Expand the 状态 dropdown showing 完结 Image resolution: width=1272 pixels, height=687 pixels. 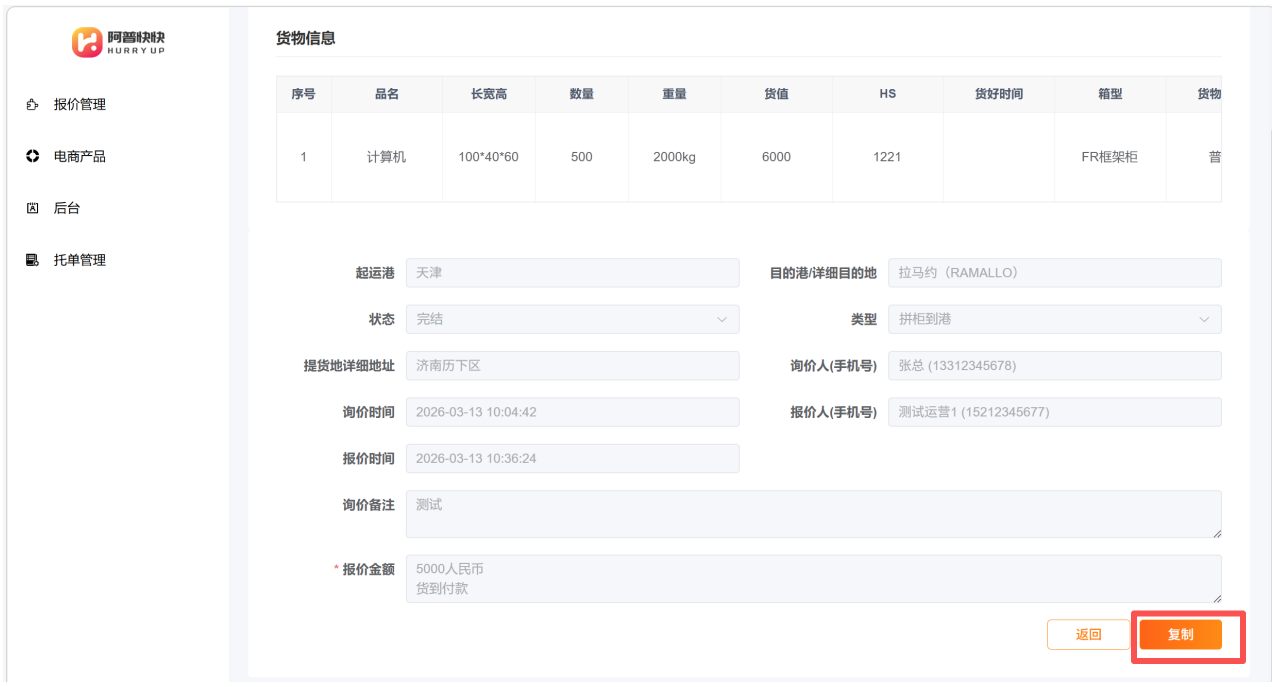coord(572,319)
